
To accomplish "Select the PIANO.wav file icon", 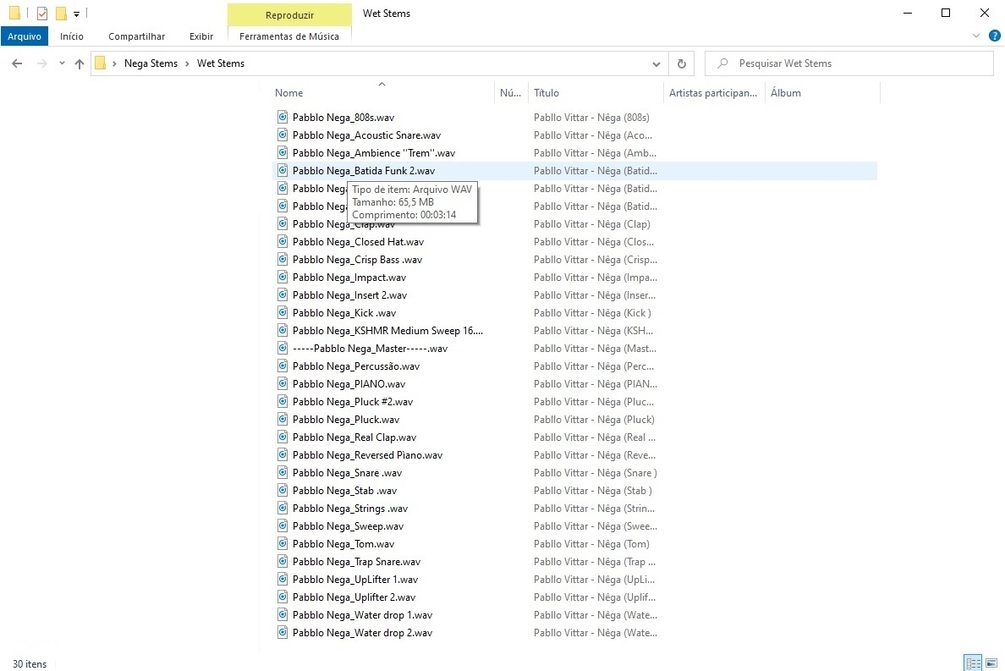I will [x=283, y=383].
